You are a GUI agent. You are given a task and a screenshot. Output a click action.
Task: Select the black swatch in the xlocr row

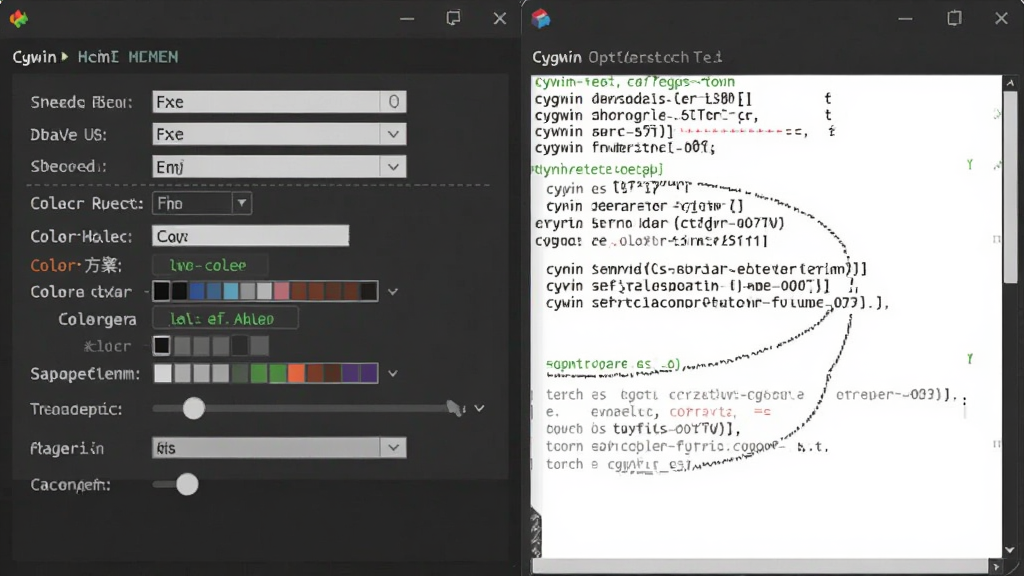click(x=161, y=345)
